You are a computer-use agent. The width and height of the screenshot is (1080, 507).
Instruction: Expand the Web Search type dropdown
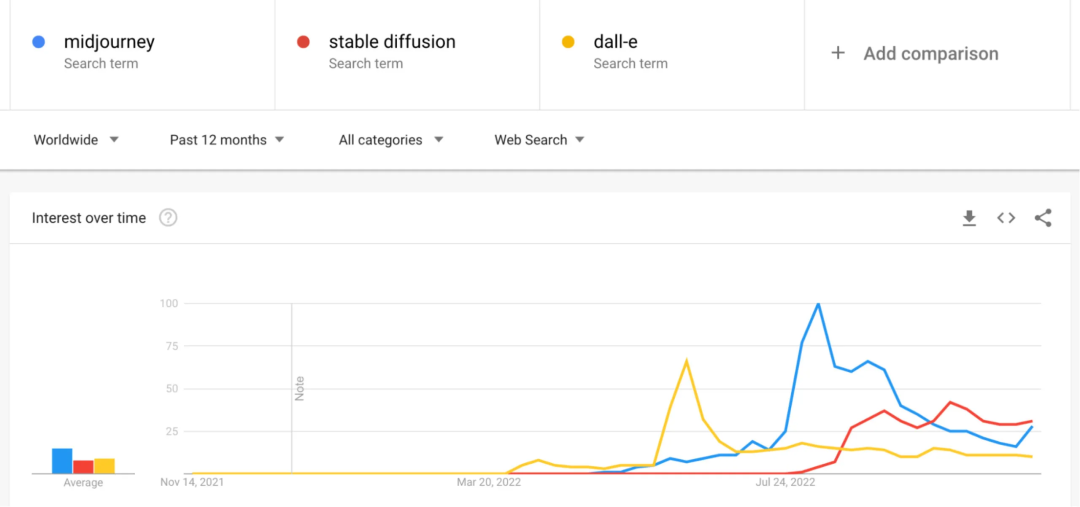point(540,140)
